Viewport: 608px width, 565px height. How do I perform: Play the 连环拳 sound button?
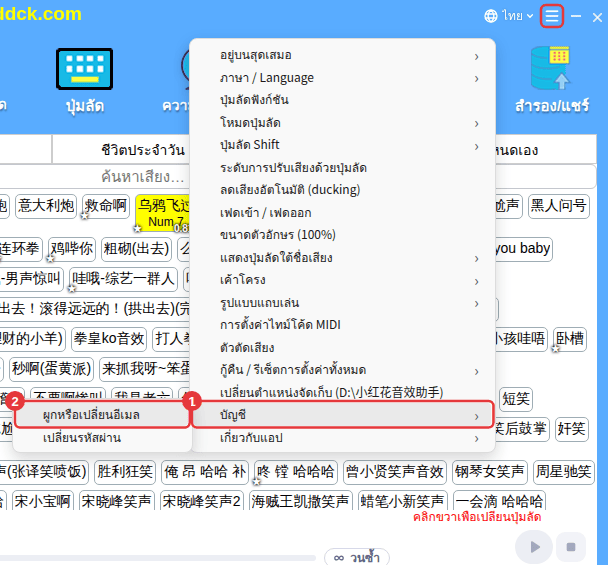pyautogui.click(x=20, y=249)
